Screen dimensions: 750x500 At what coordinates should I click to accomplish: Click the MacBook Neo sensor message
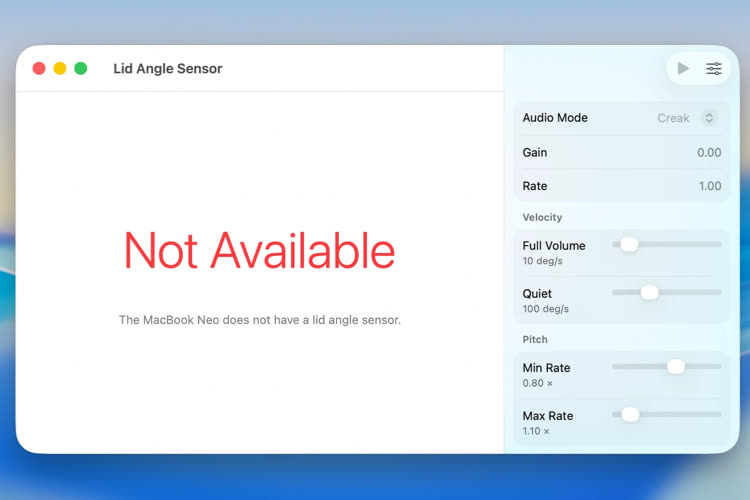coord(259,320)
